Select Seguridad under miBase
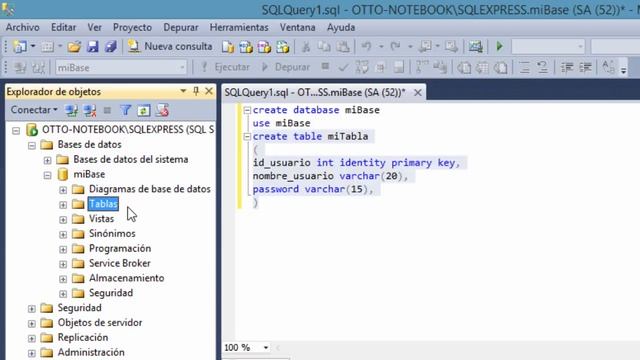This screenshot has height=360, width=640. click(x=111, y=293)
